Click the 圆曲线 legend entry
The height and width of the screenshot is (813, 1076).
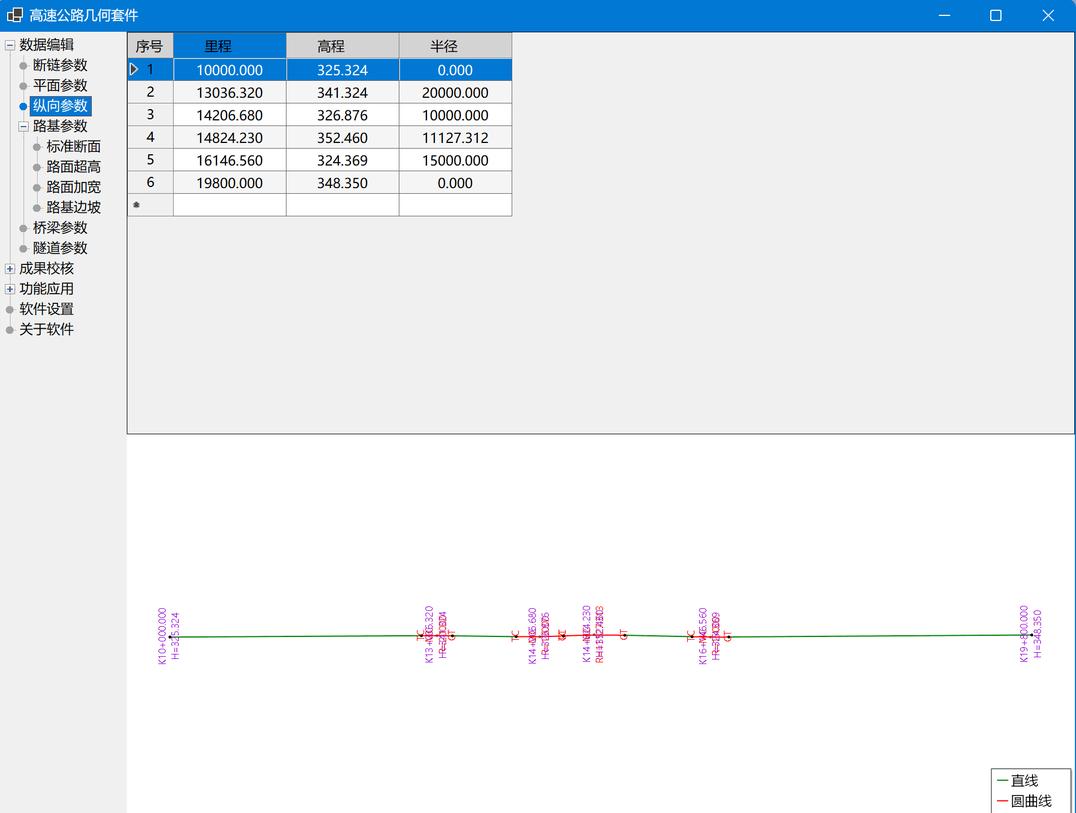click(1024, 801)
